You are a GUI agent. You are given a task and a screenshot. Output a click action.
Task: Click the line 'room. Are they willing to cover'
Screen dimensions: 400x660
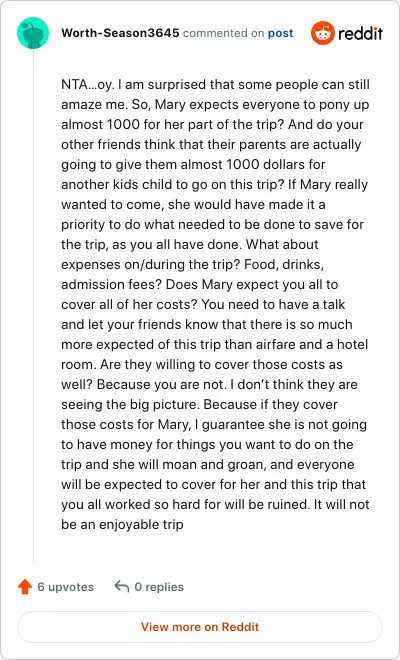point(202,365)
